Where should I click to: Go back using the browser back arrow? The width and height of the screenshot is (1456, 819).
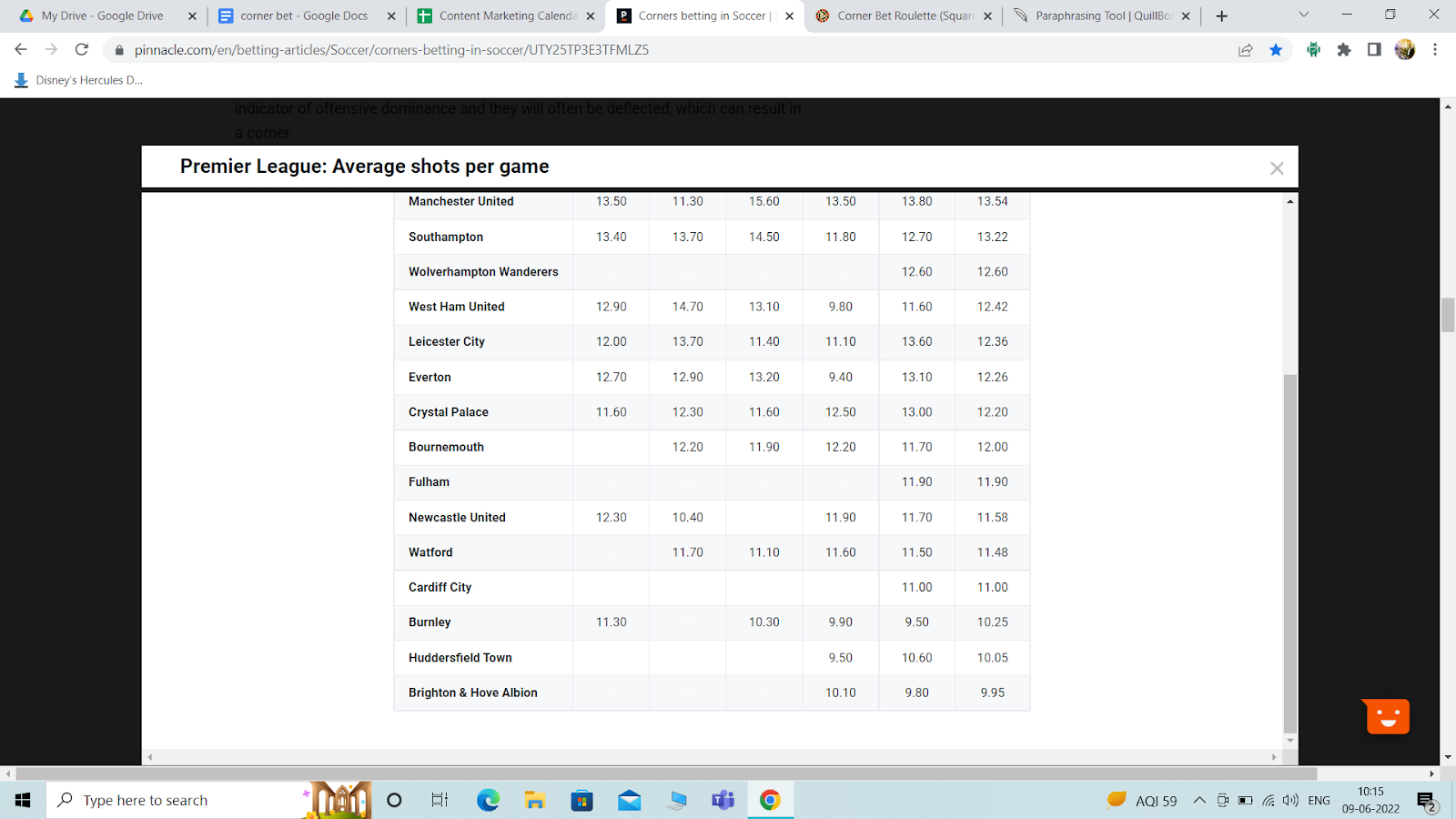21,49
